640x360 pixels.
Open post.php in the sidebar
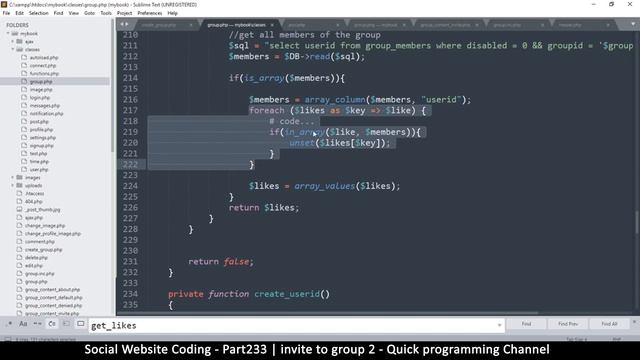point(39,122)
